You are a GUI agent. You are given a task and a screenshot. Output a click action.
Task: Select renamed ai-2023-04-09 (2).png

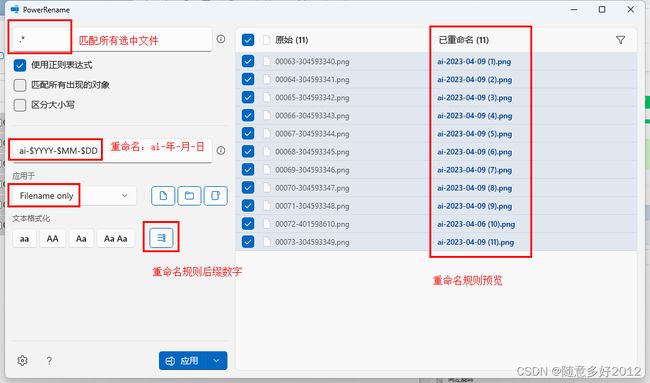pyautogui.click(x=474, y=80)
